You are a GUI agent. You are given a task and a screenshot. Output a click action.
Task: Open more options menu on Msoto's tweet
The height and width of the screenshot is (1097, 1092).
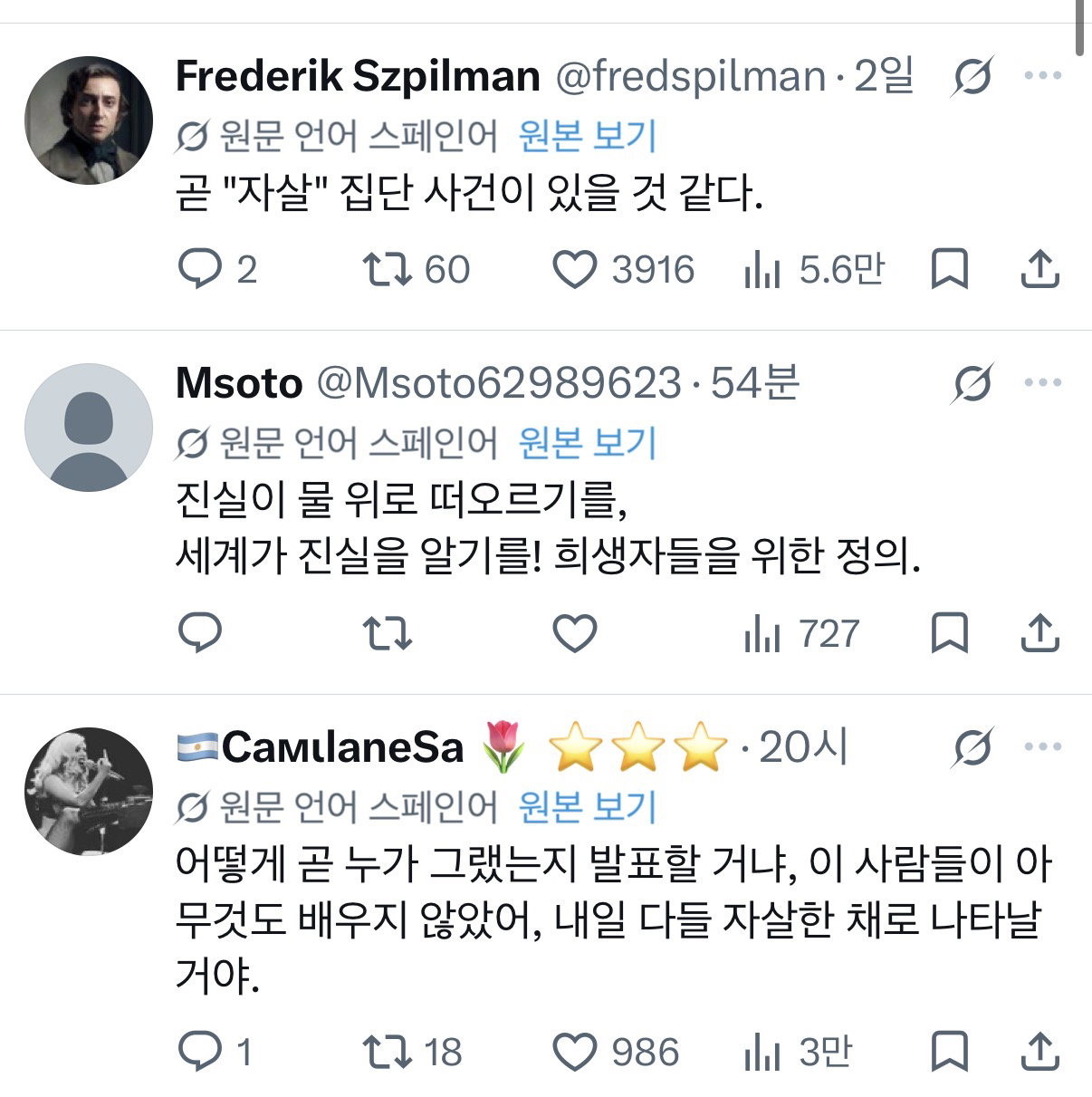[1042, 382]
